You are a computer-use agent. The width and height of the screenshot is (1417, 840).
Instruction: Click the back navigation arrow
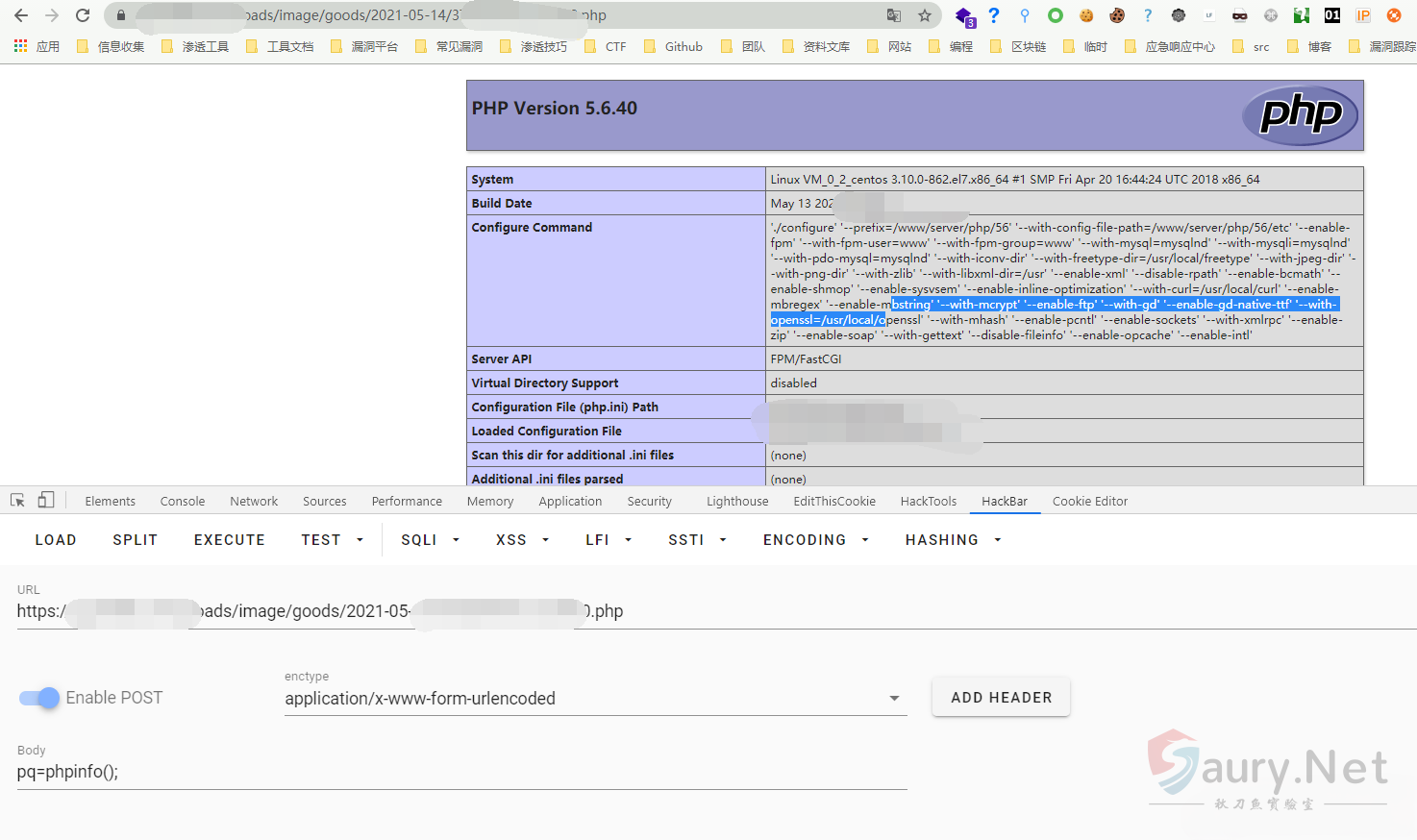[x=21, y=15]
